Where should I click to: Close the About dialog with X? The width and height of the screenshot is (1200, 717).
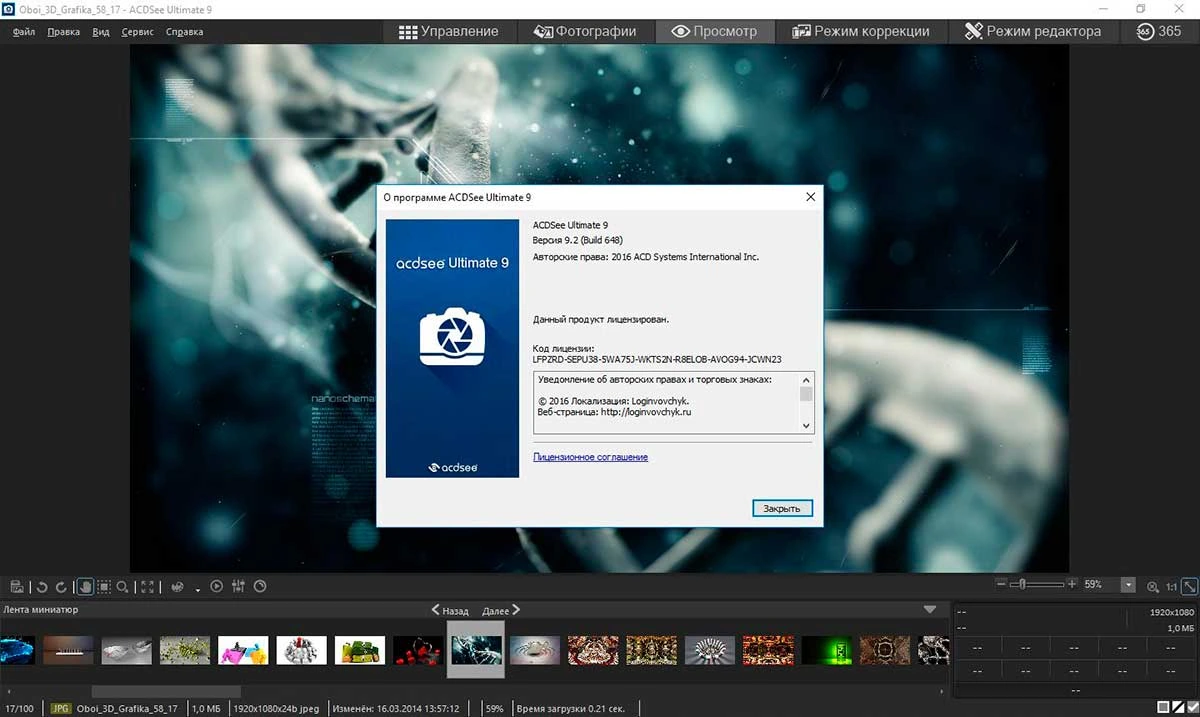pyautogui.click(x=811, y=197)
